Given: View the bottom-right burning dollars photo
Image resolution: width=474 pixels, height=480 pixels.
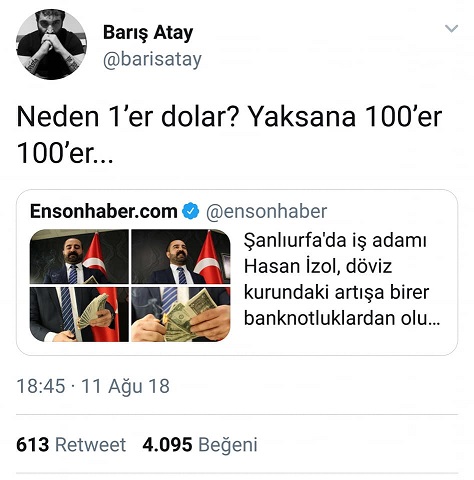Looking at the screenshot, I should tap(181, 314).
